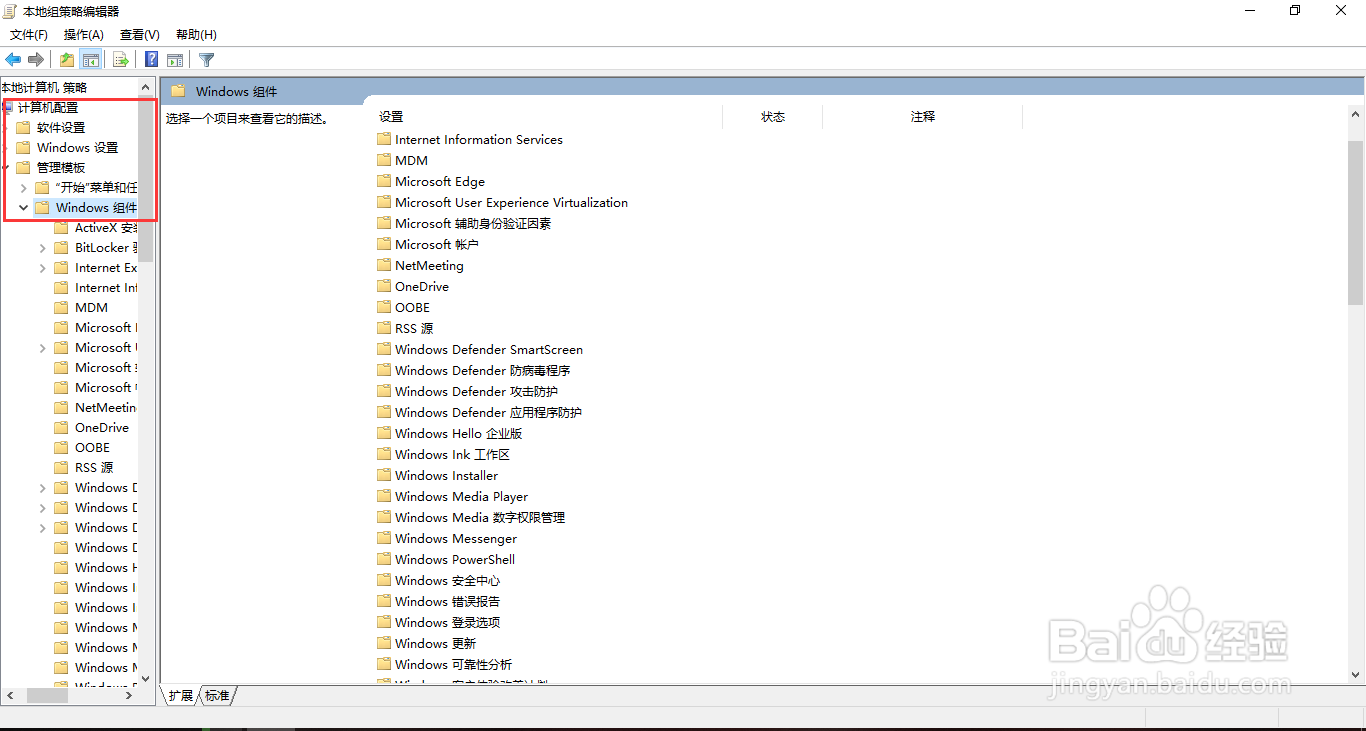Switch to the 标准 tab
This screenshot has width=1366, height=731.
217,695
